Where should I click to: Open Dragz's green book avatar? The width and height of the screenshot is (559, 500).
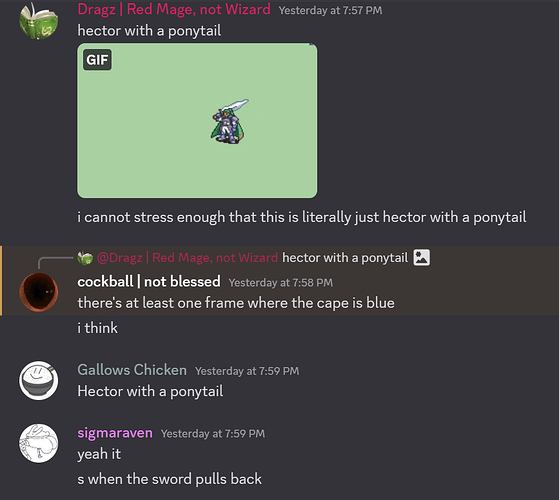point(39,21)
